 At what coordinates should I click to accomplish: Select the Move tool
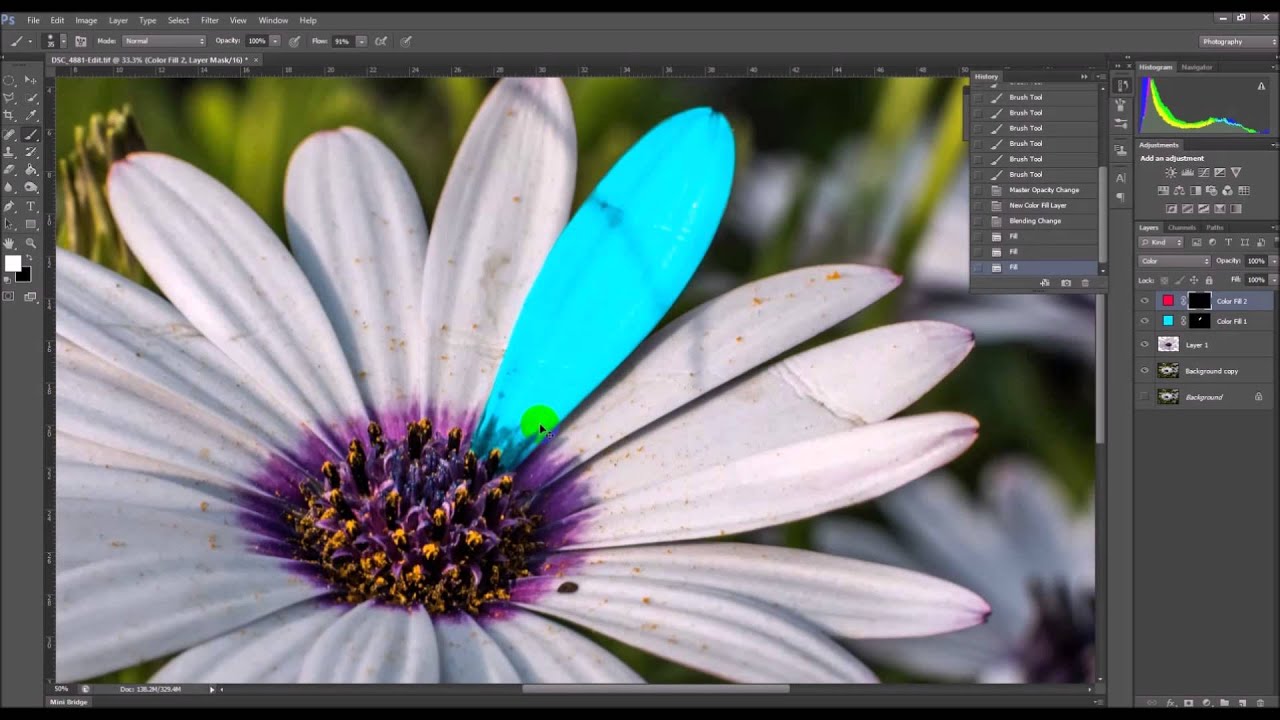pos(30,80)
